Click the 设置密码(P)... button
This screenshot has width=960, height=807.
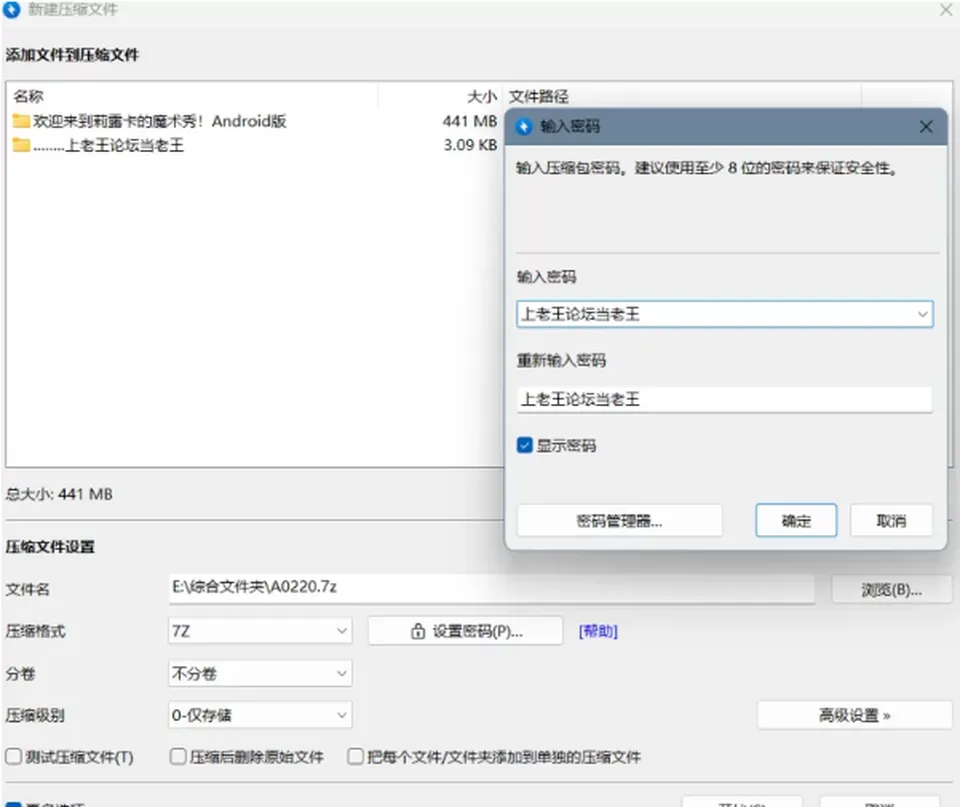click(465, 631)
